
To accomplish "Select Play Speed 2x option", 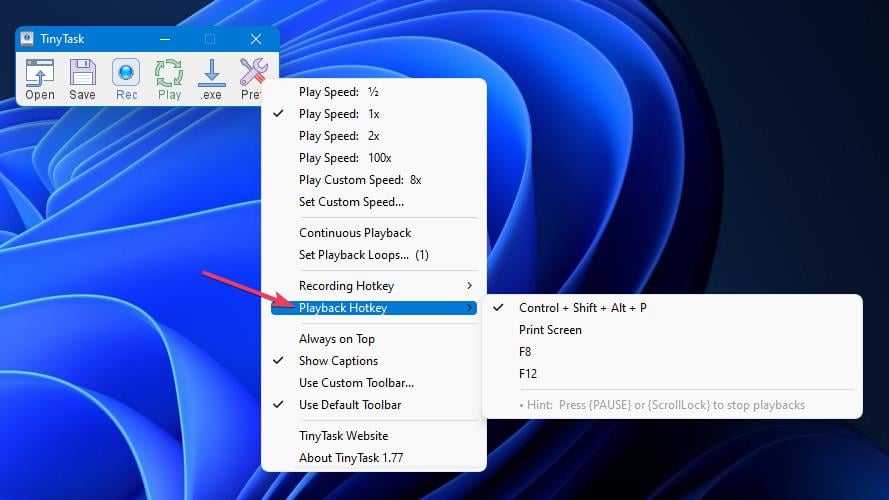I will point(374,136).
